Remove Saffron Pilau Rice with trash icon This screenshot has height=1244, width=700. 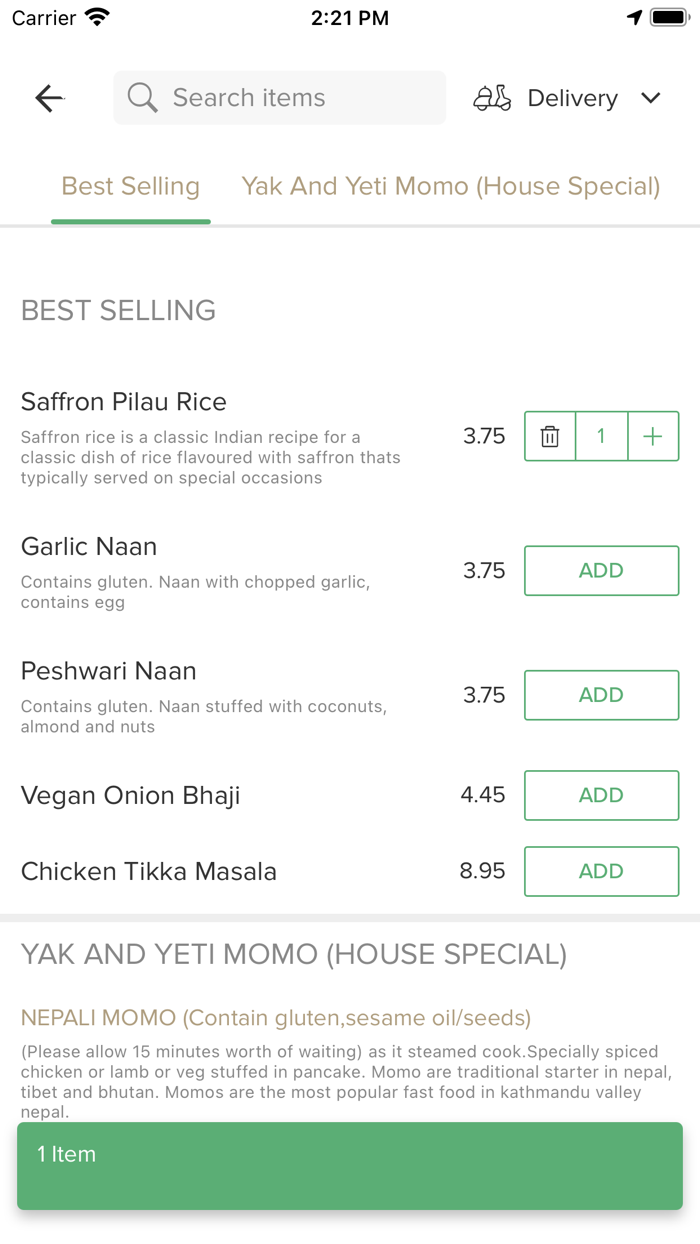coord(550,436)
